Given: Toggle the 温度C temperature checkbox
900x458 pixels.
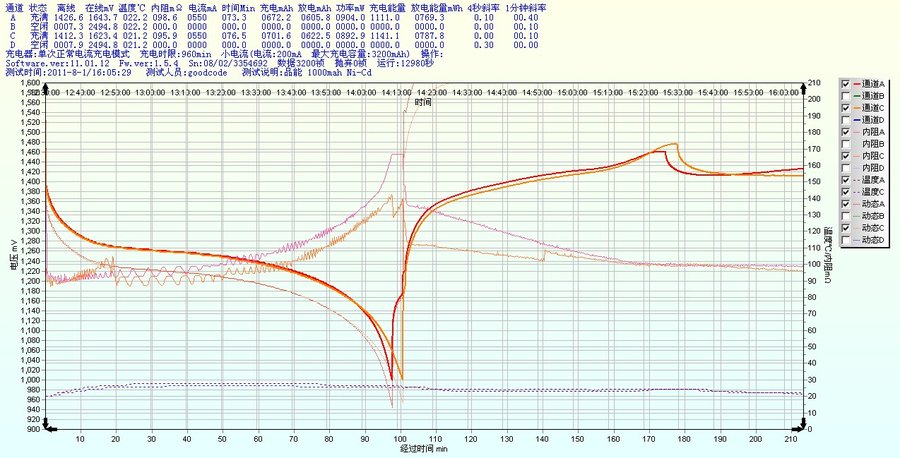Looking at the screenshot, I should pyautogui.click(x=846, y=191).
